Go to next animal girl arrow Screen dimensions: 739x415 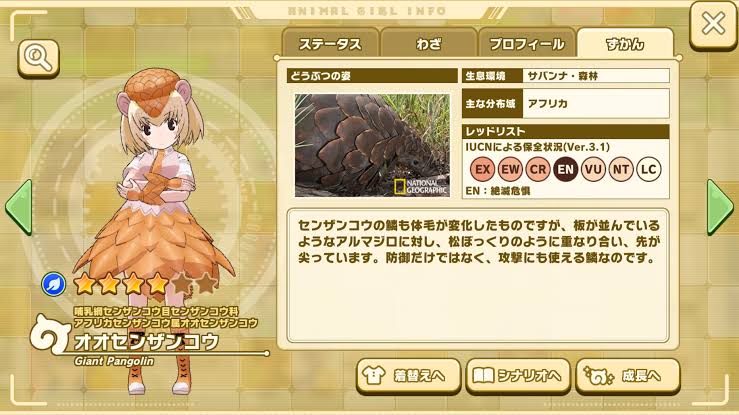click(x=720, y=207)
